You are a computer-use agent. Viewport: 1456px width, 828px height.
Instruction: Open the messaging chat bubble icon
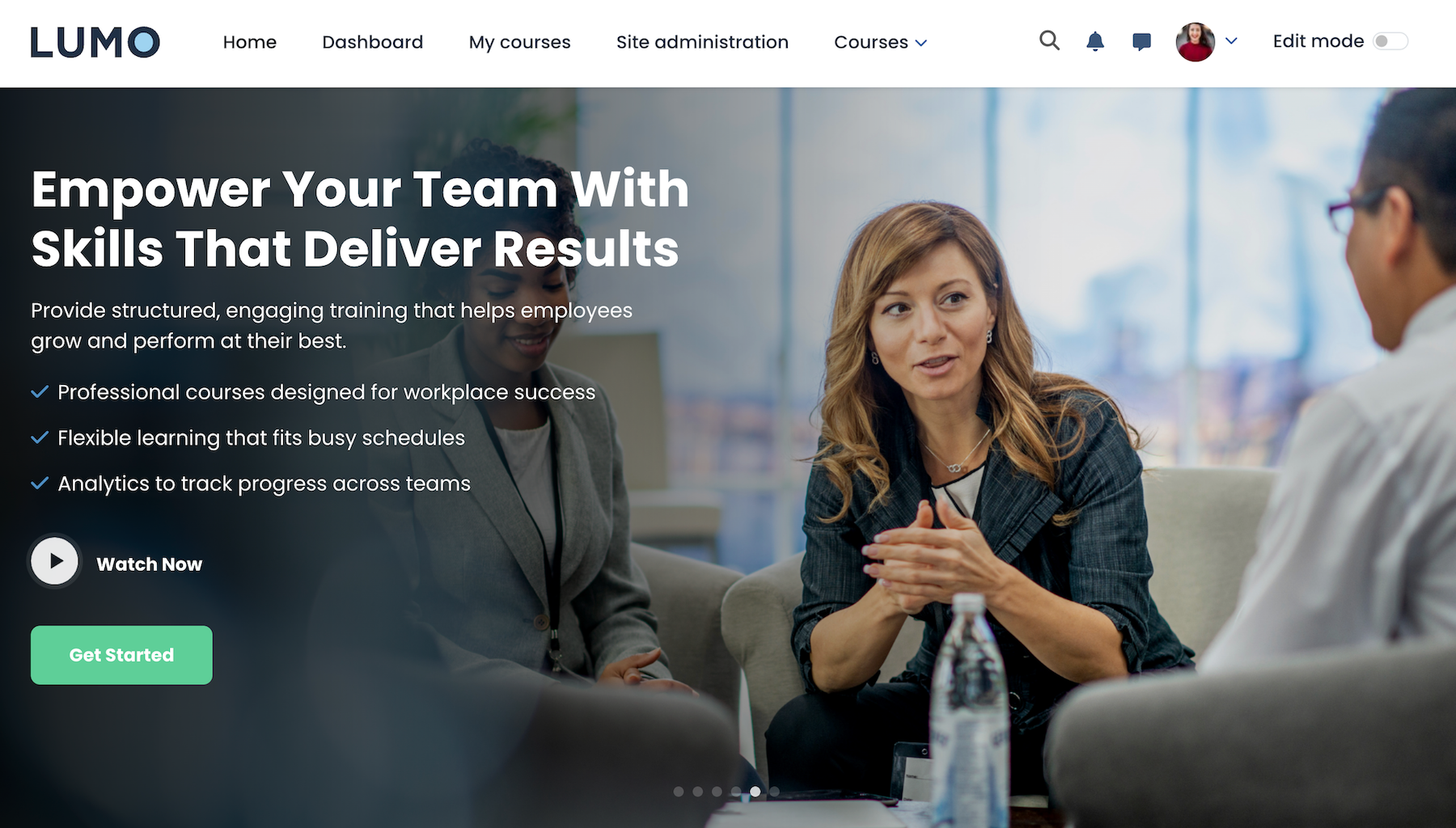(1141, 41)
